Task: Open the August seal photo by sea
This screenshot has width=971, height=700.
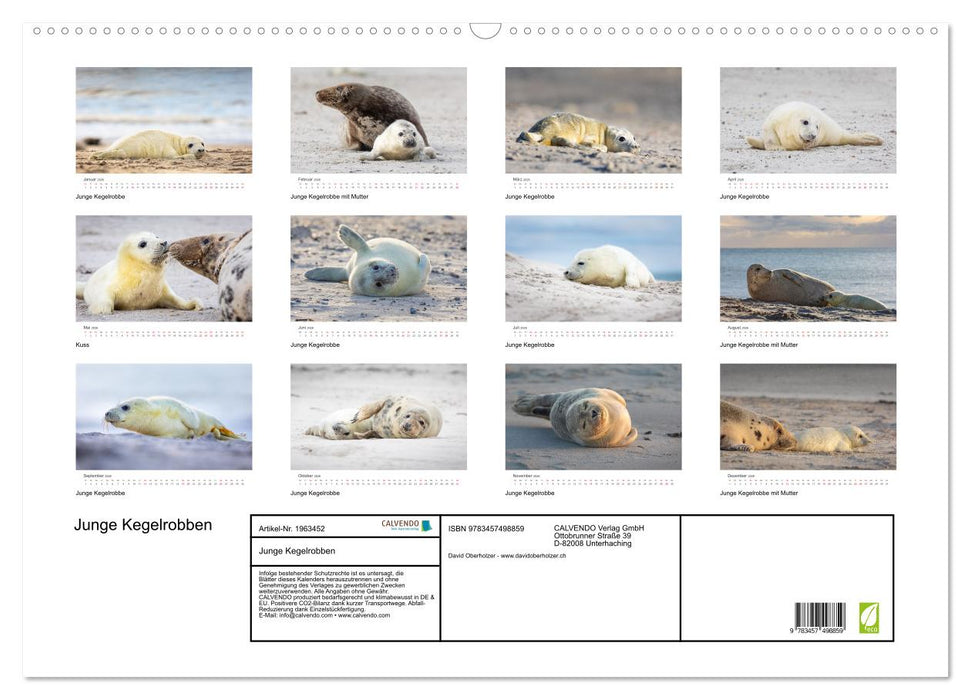Action: (x=807, y=268)
